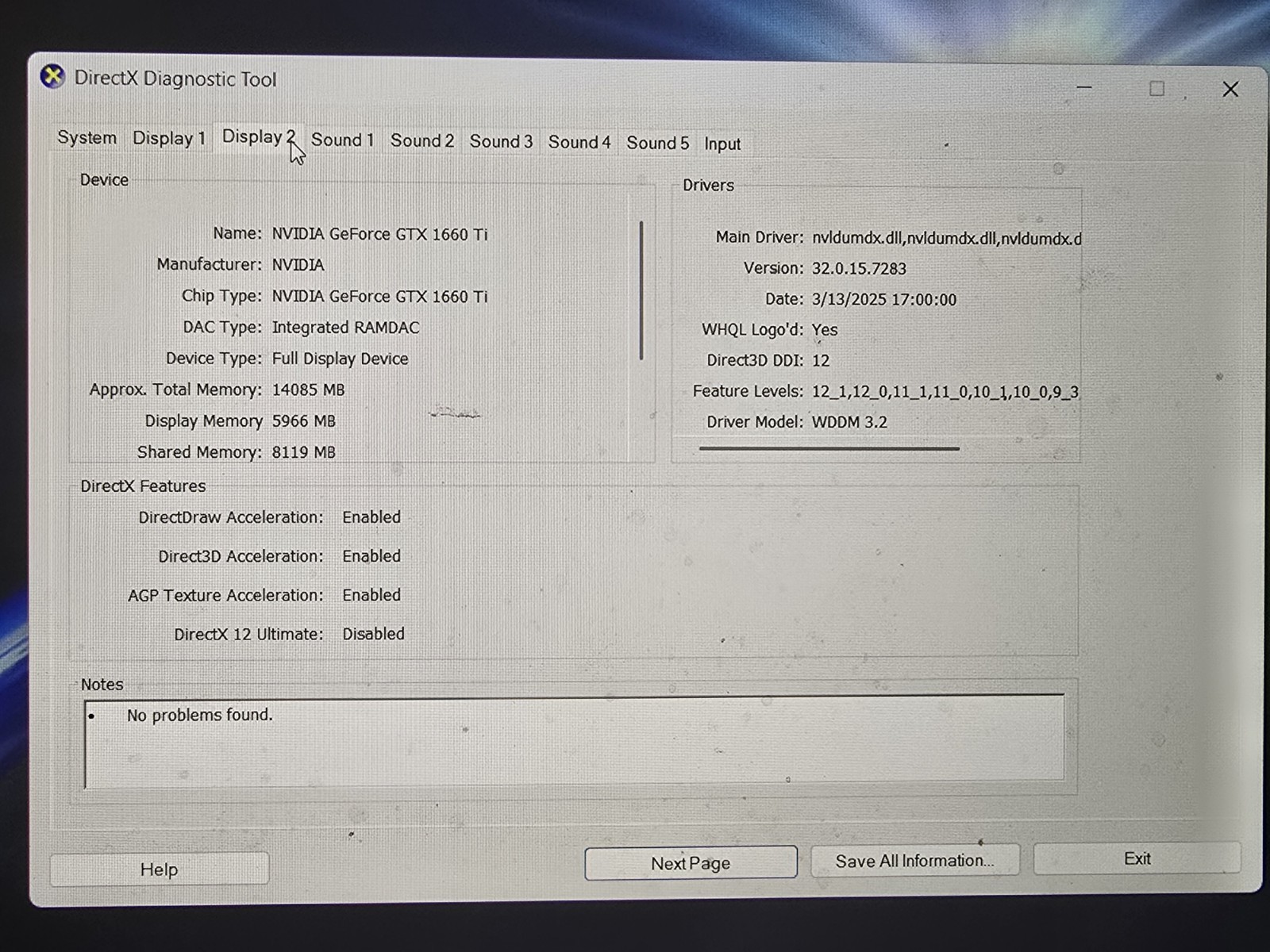The width and height of the screenshot is (1270, 952).
Task: Click Direct3D DDI value '12'
Action: (821, 361)
